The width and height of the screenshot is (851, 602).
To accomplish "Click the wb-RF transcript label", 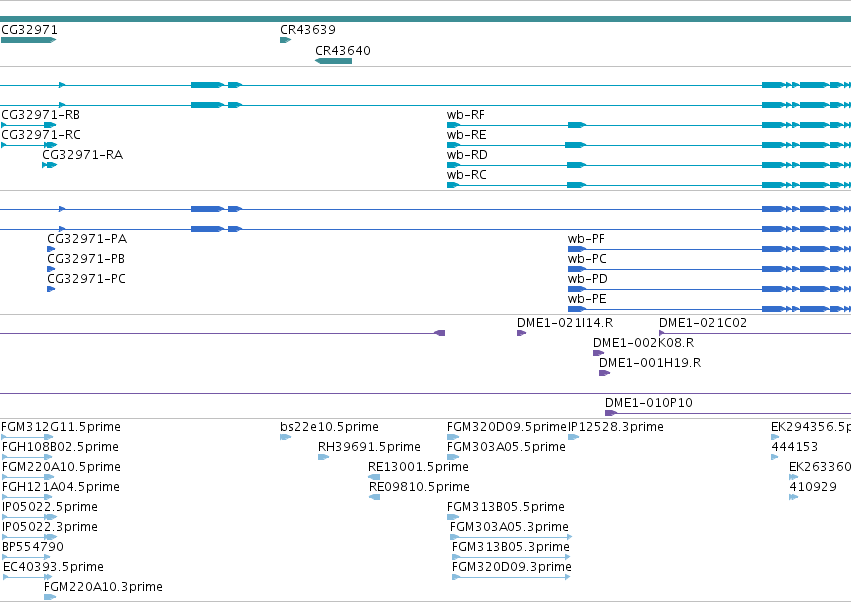I will tap(466, 115).
